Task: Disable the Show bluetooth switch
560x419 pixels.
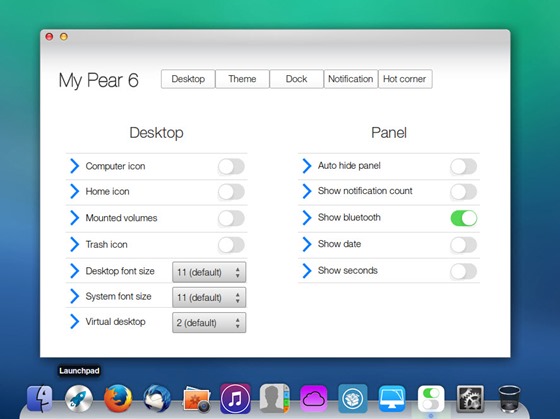Action: pyautogui.click(x=464, y=218)
